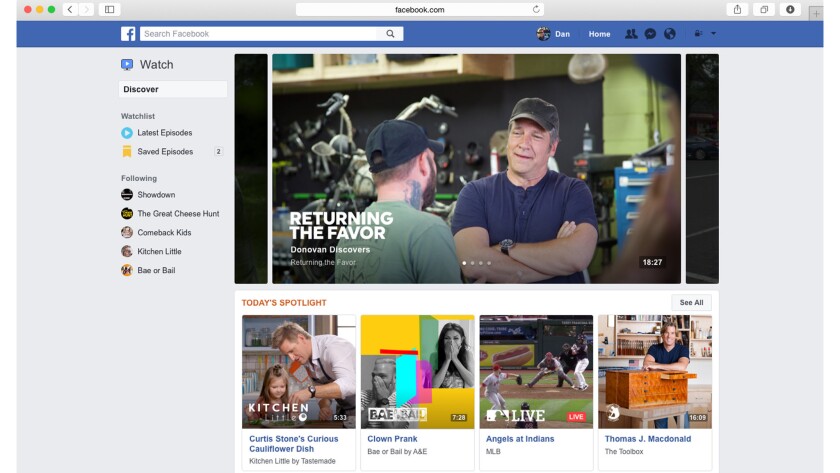Click 'Bae or Bail by A&E' text
Screen dimensions: 840x473
coord(397,452)
